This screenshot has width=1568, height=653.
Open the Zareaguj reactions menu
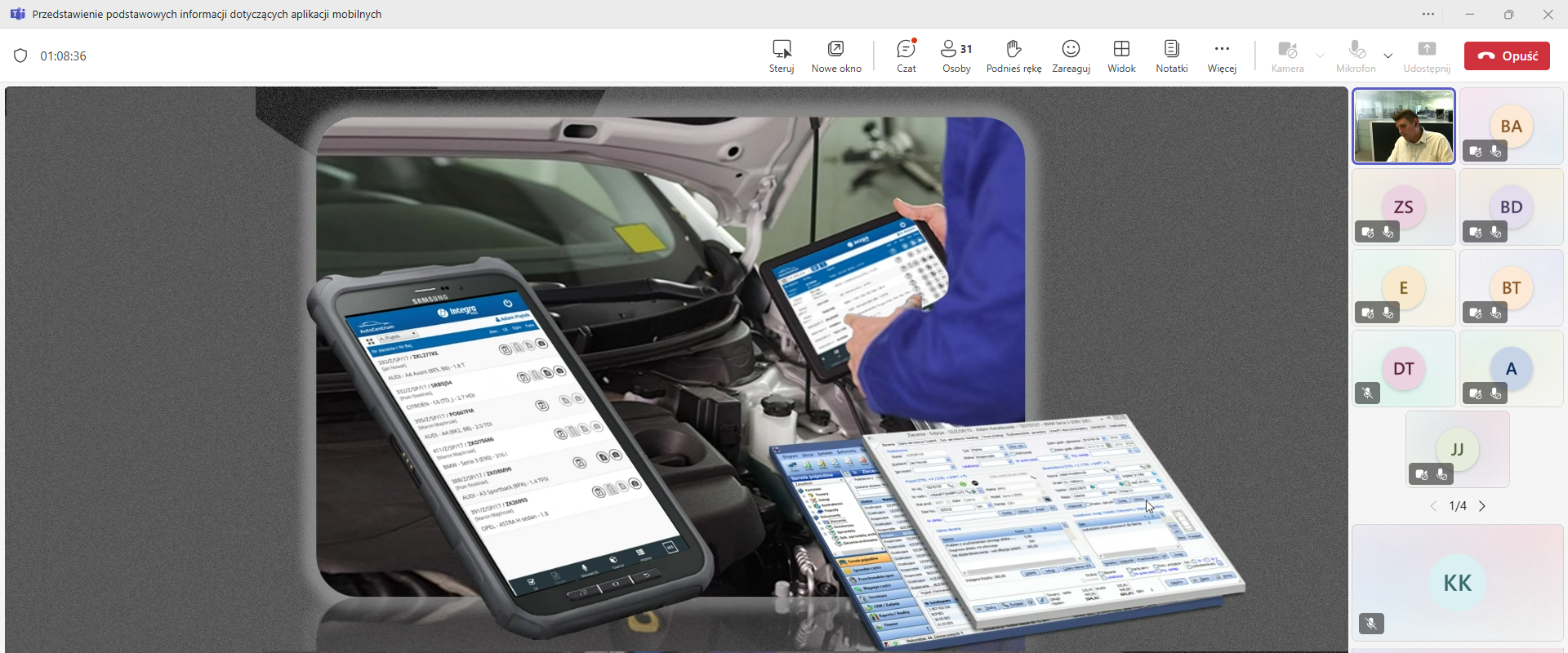[x=1071, y=56]
